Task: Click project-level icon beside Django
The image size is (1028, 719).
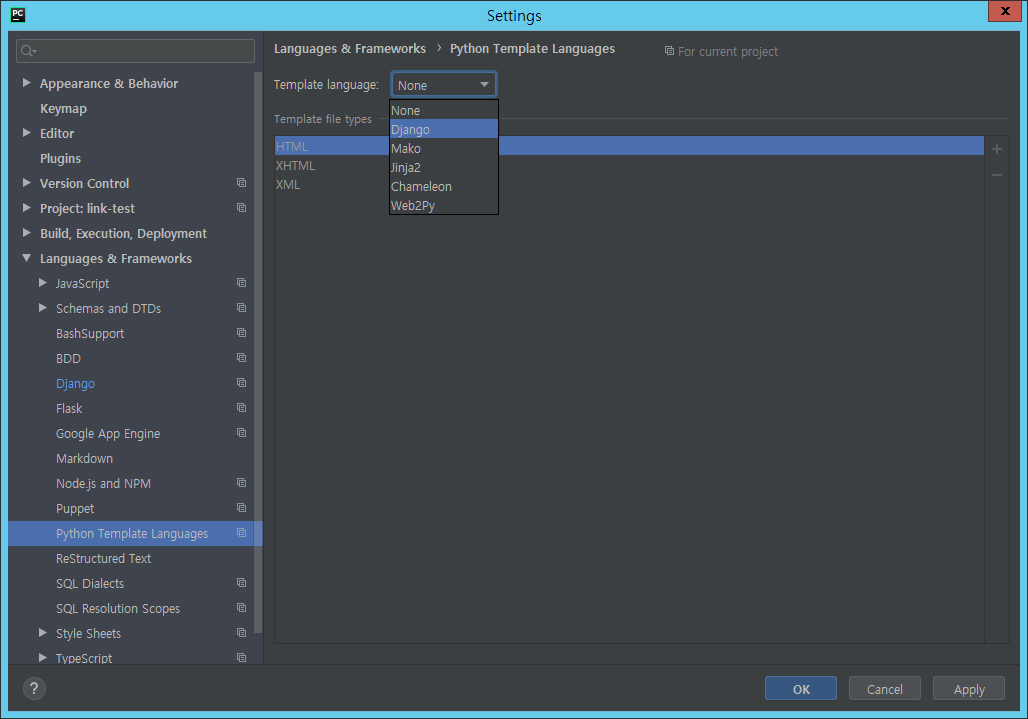Action: pos(241,383)
